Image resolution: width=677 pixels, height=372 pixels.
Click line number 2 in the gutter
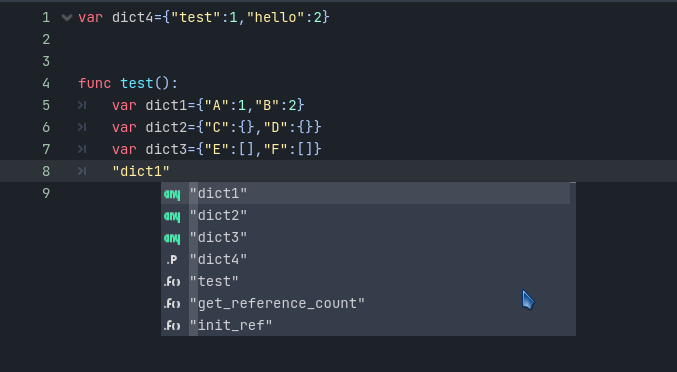click(46, 40)
